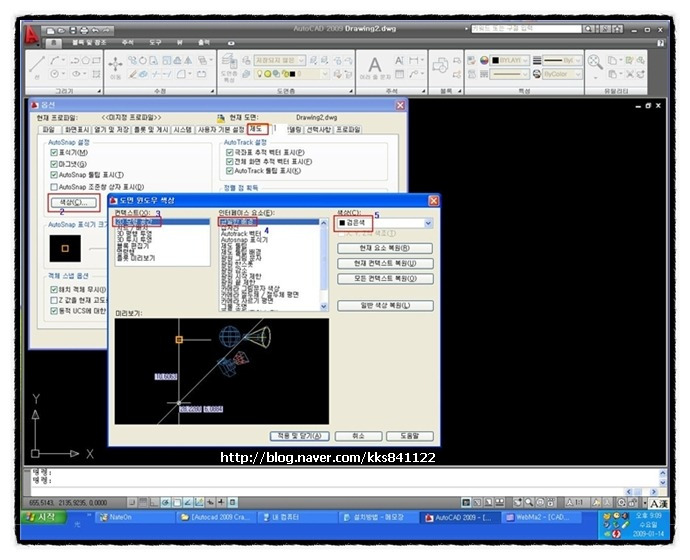Toggle the 마그넷(G) checkbox
This screenshot has width=690, height=560.
pyautogui.click(x=54, y=164)
